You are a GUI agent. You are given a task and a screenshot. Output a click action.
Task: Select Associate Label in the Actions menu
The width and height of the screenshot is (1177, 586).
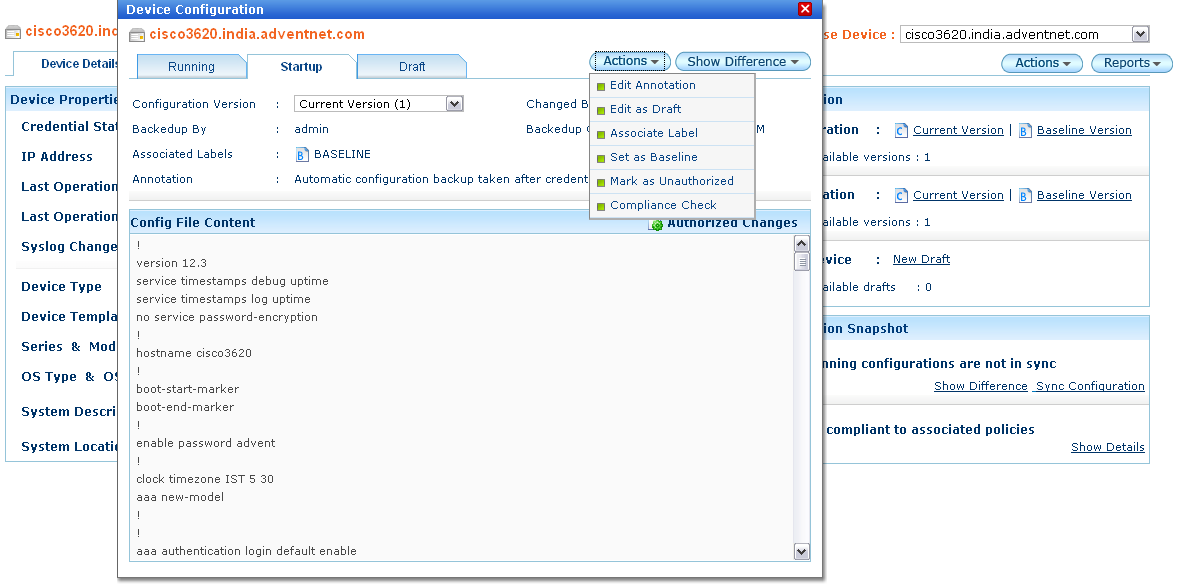[654, 133]
